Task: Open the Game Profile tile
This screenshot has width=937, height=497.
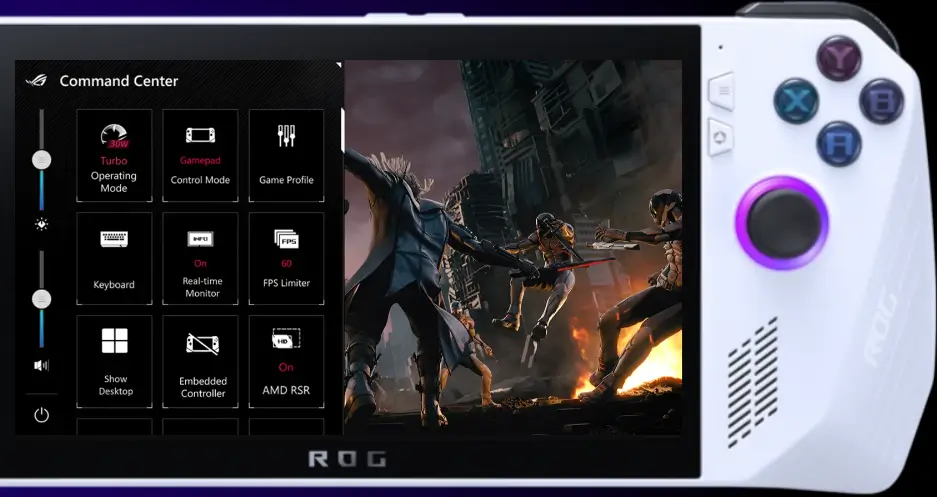Action: pos(286,155)
